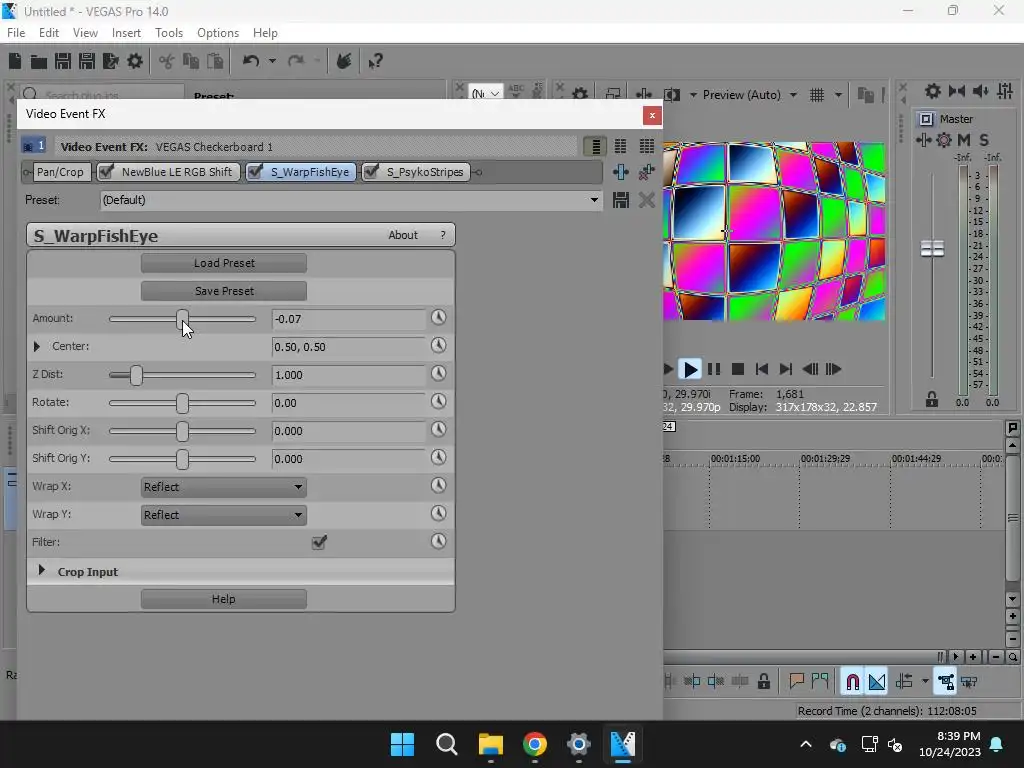
Task: Toggle auto crossfades in the timeline toolbar
Action: click(x=877, y=682)
